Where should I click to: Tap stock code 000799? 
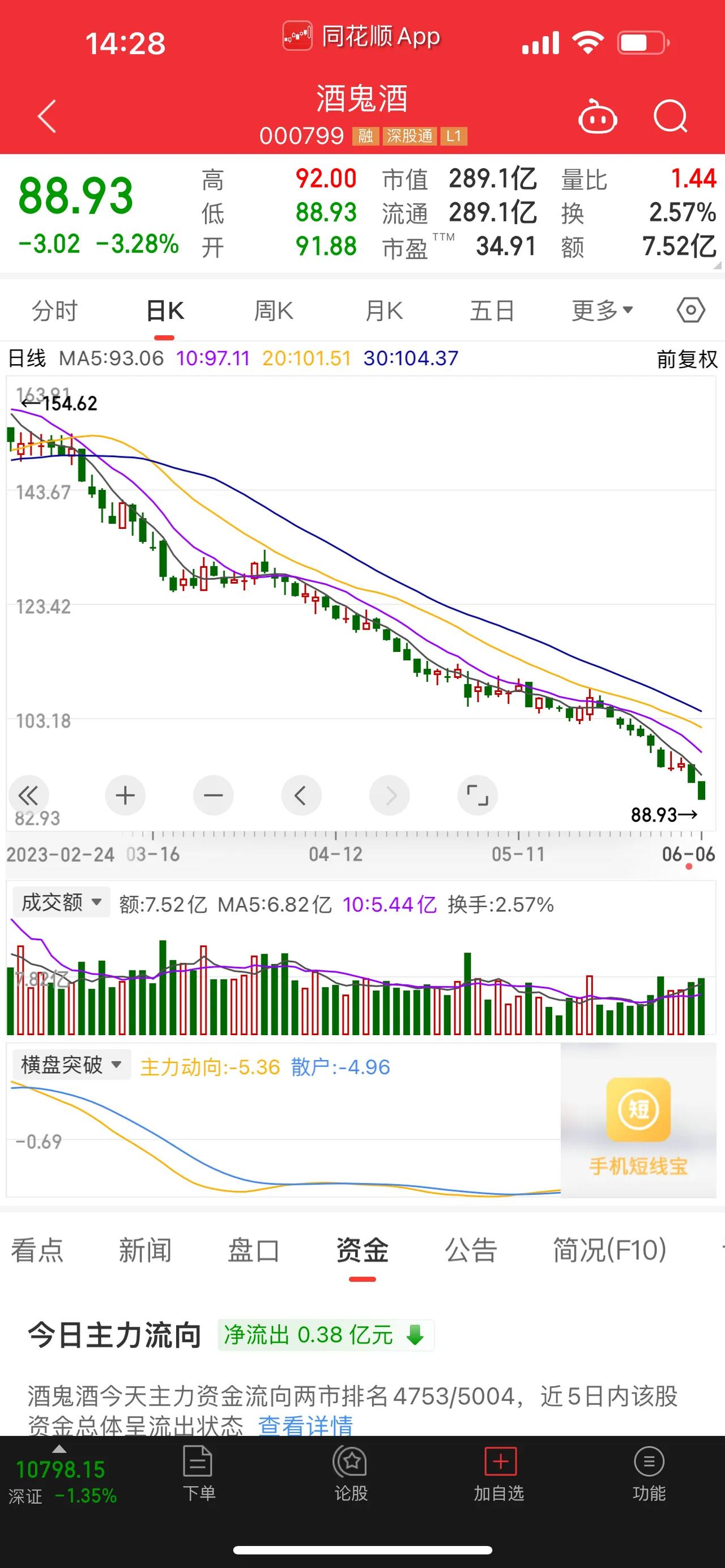tap(301, 136)
